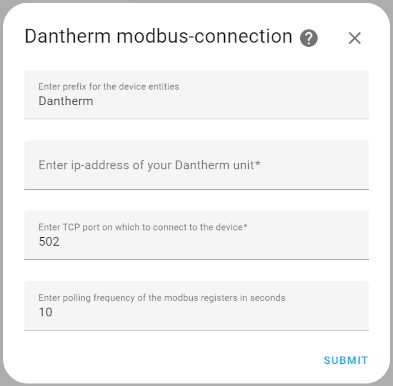Click the "Dantherm" prefix value text

point(66,101)
